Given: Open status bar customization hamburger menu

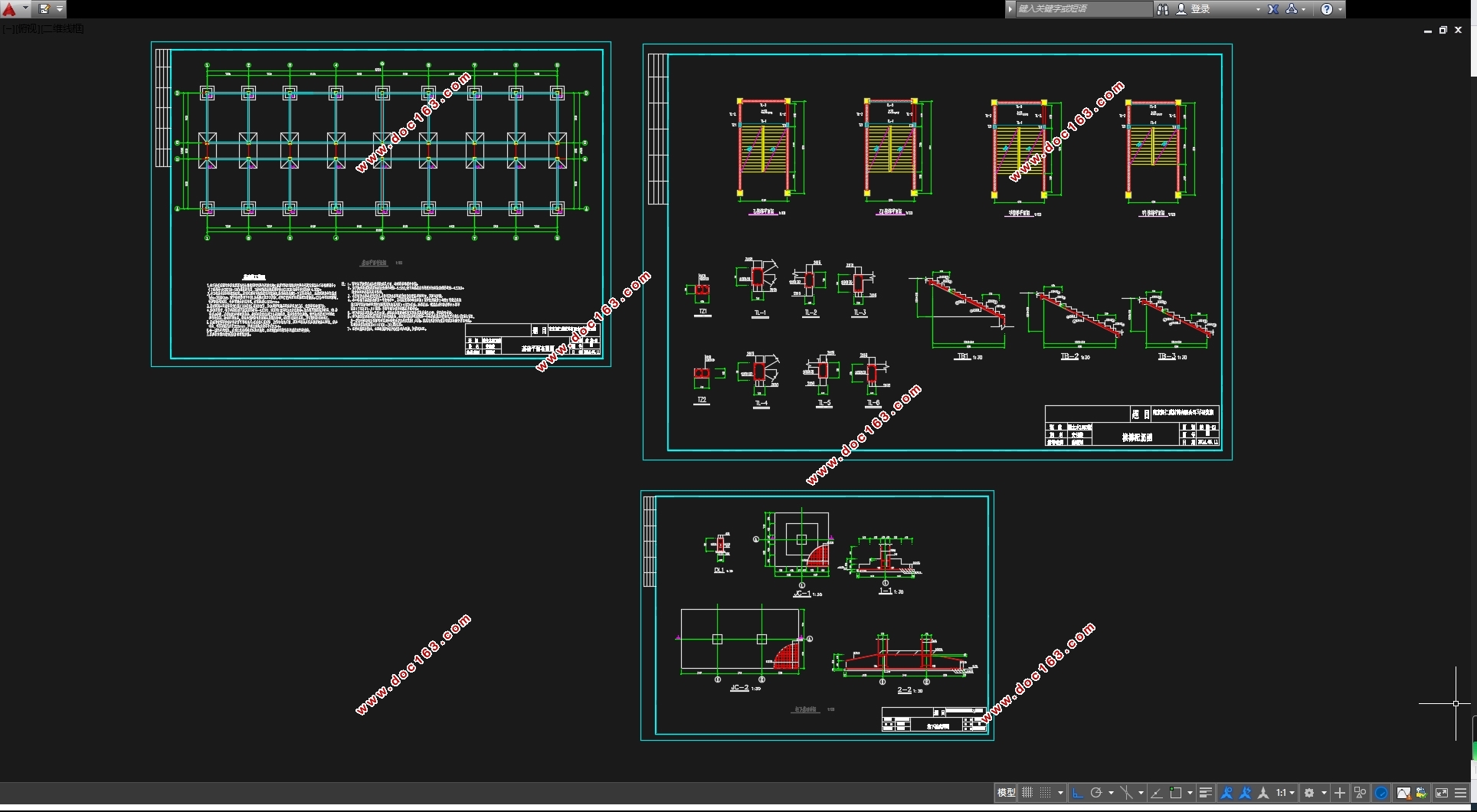Looking at the screenshot, I should point(1460,793).
